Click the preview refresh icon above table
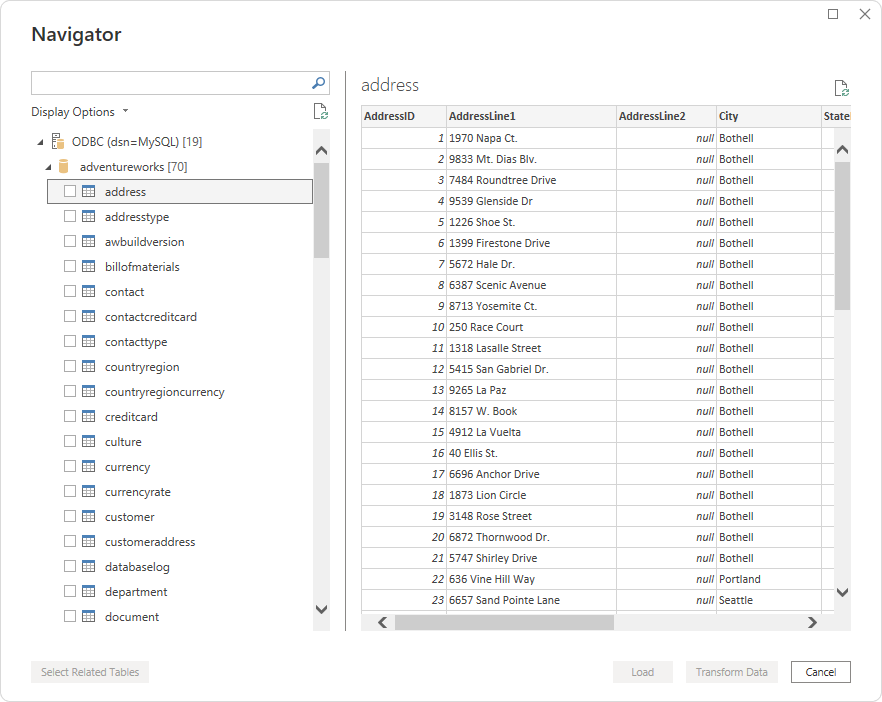This screenshot has width=882, height=702. pos(841,88)
